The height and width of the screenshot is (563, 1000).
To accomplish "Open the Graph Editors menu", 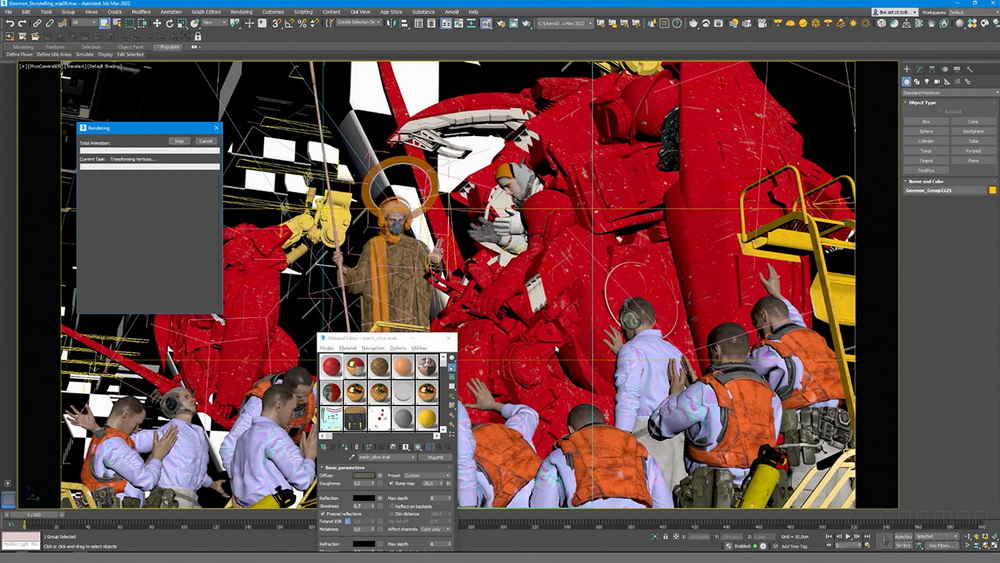I will pyautogui.click(x=206, y=12).
